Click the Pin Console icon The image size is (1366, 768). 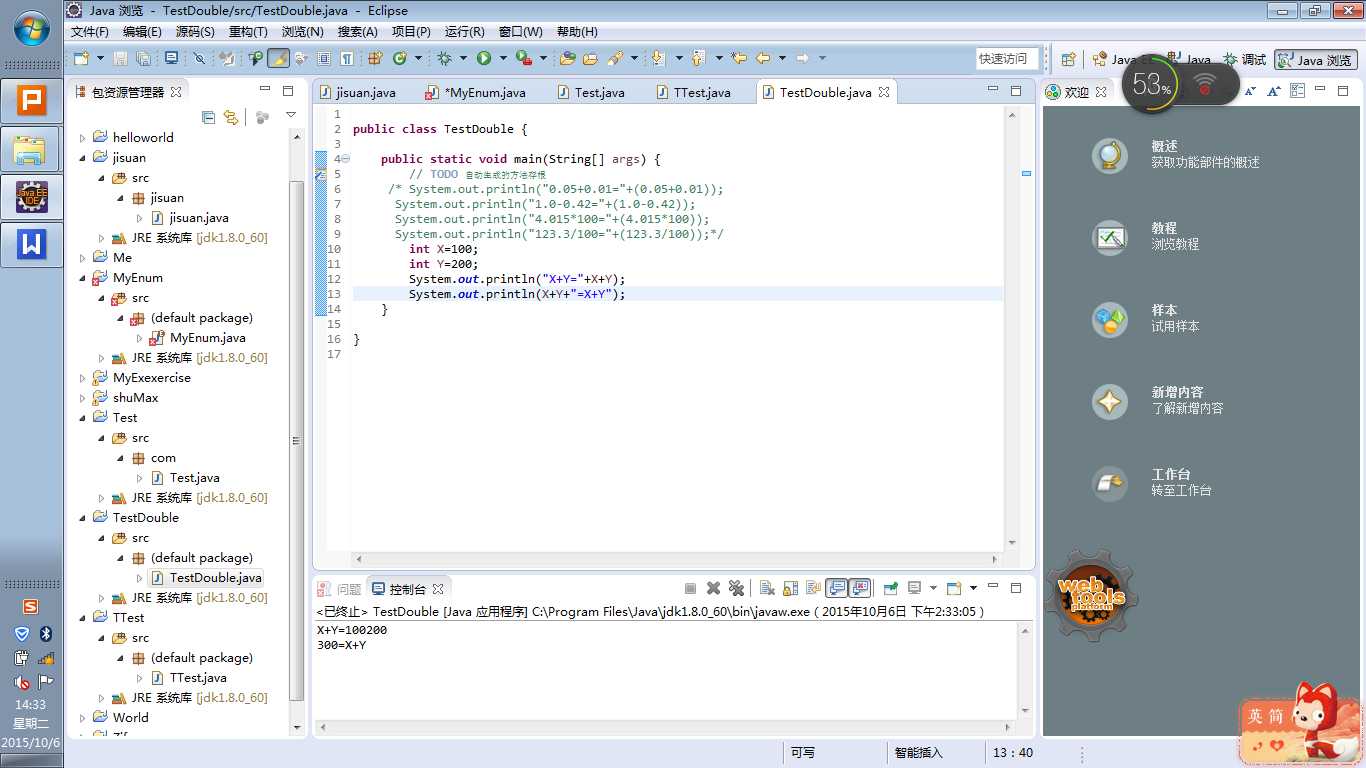tap(890, 588)
